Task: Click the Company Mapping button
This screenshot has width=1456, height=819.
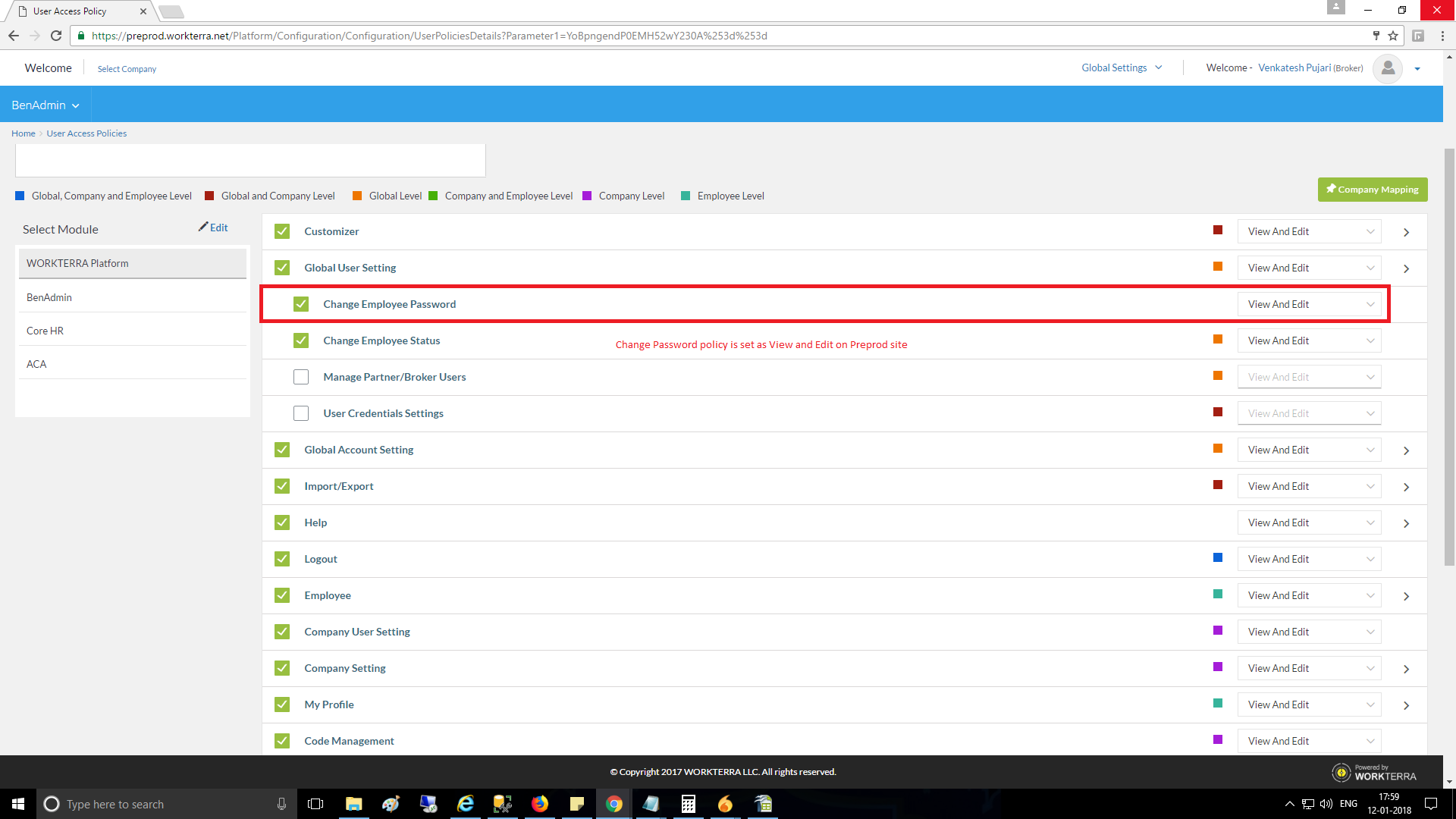Action: [1372, 190]
